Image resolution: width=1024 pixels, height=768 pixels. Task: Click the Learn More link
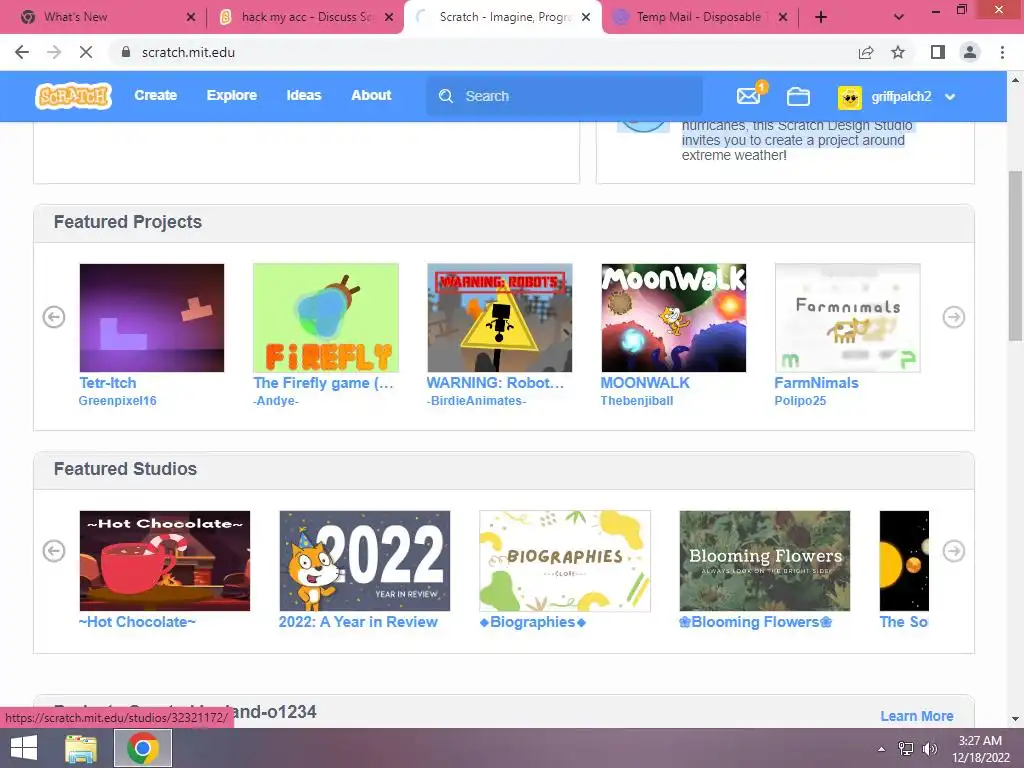point(917,716)
